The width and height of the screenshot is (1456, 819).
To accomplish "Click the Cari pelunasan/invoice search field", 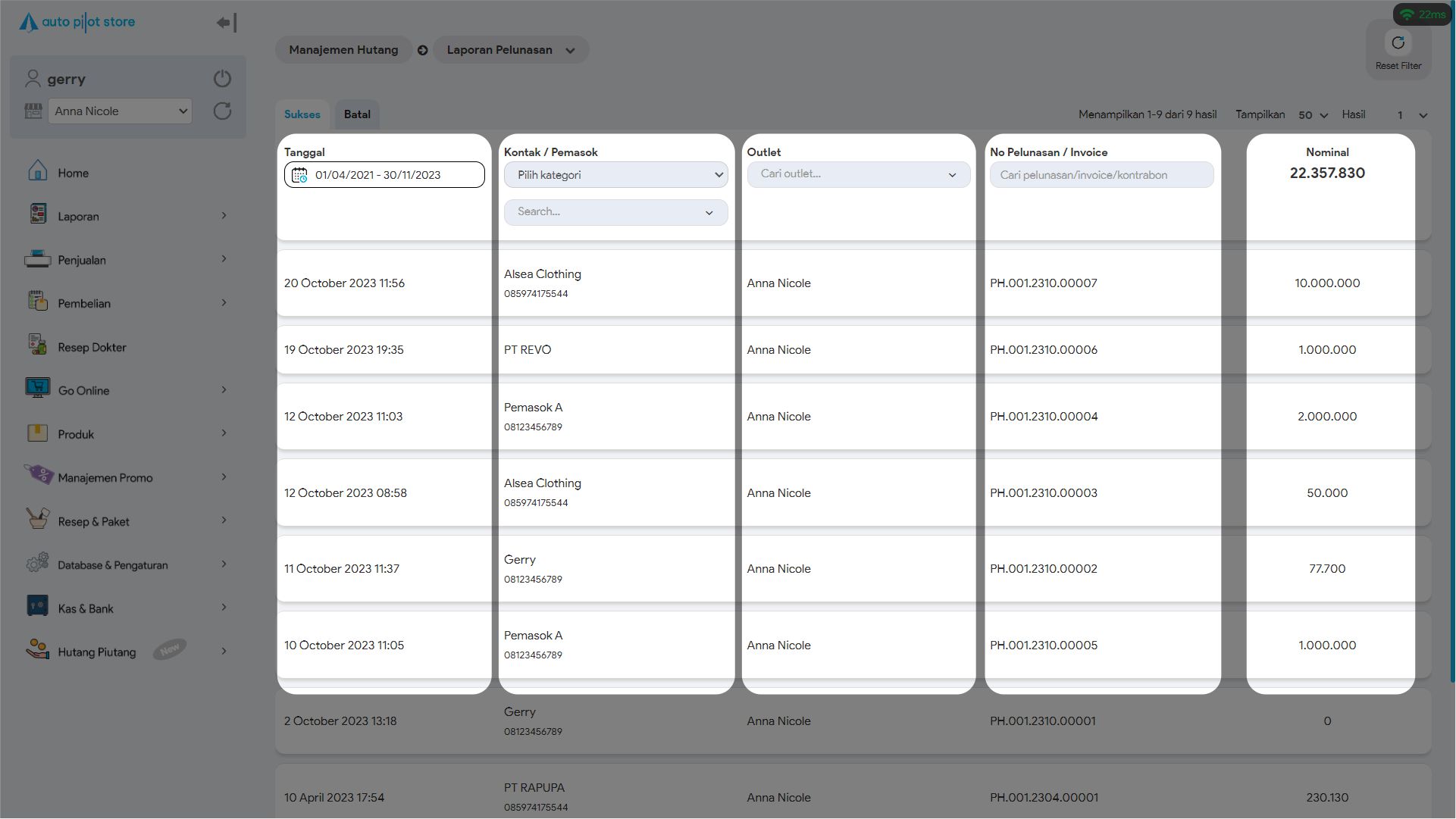I will pyautogui.click(x=1101, y=175).
